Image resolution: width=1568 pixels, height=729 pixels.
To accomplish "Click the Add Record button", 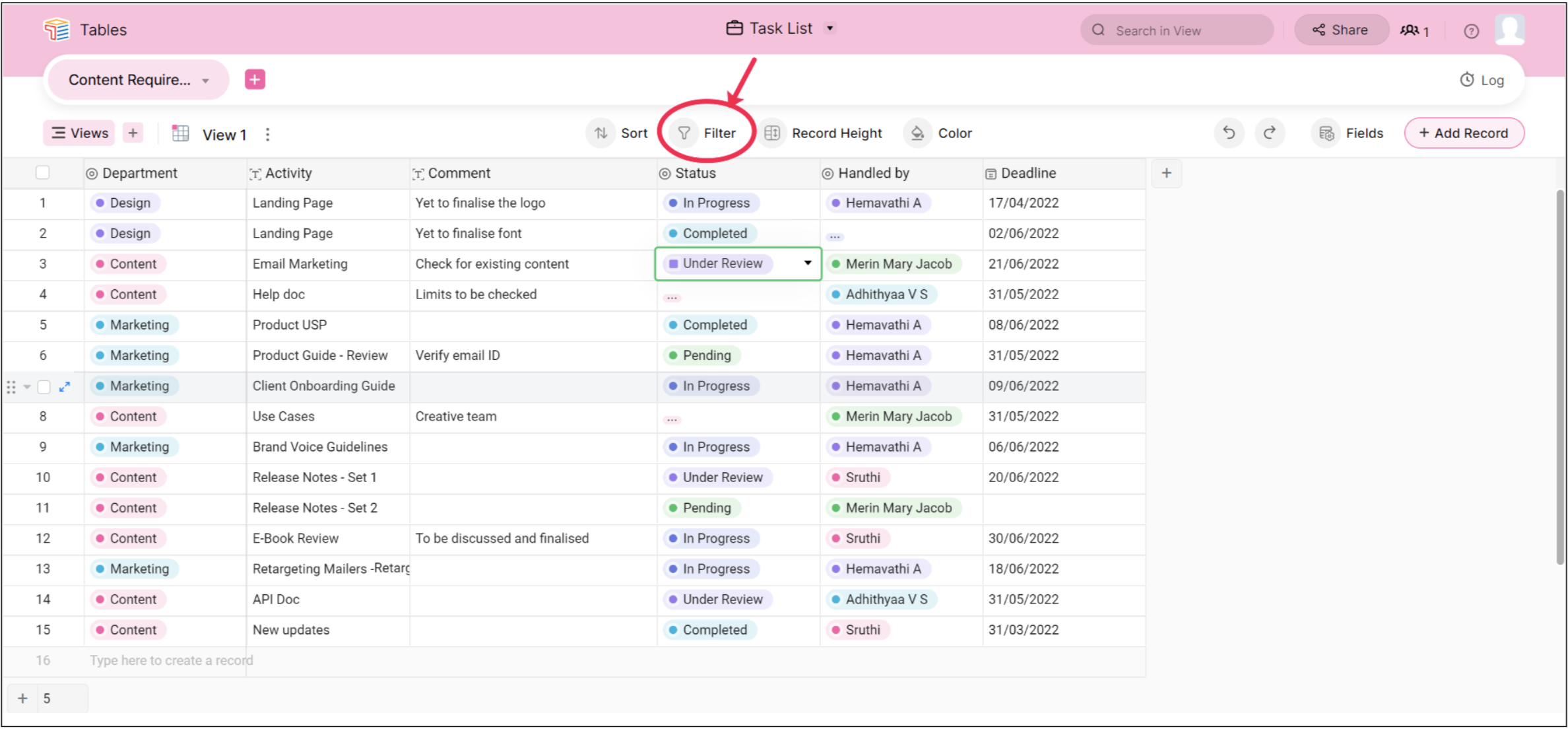I will click(1464, 133).
